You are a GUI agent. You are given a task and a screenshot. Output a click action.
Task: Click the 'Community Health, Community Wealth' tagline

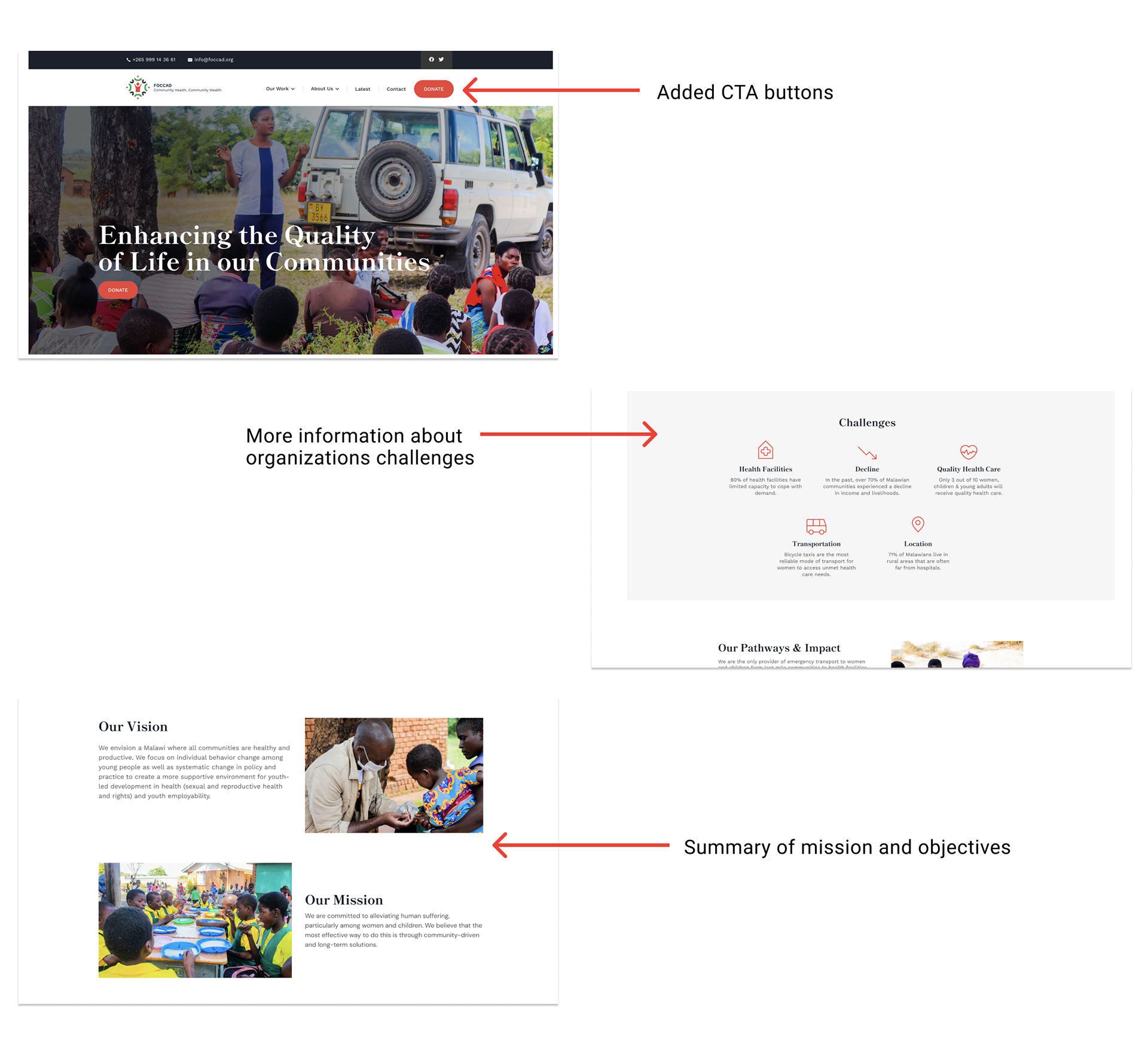(x=187, y=90)
